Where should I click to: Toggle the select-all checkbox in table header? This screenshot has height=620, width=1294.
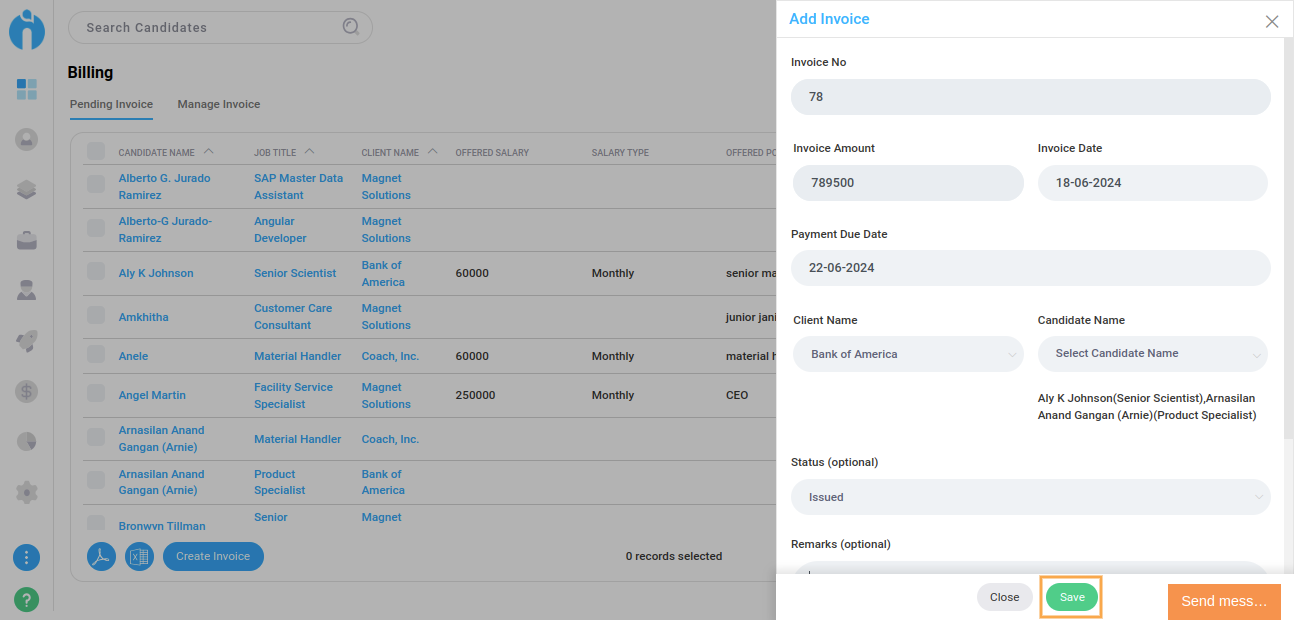pyautogui.click(x=96, y=152)
